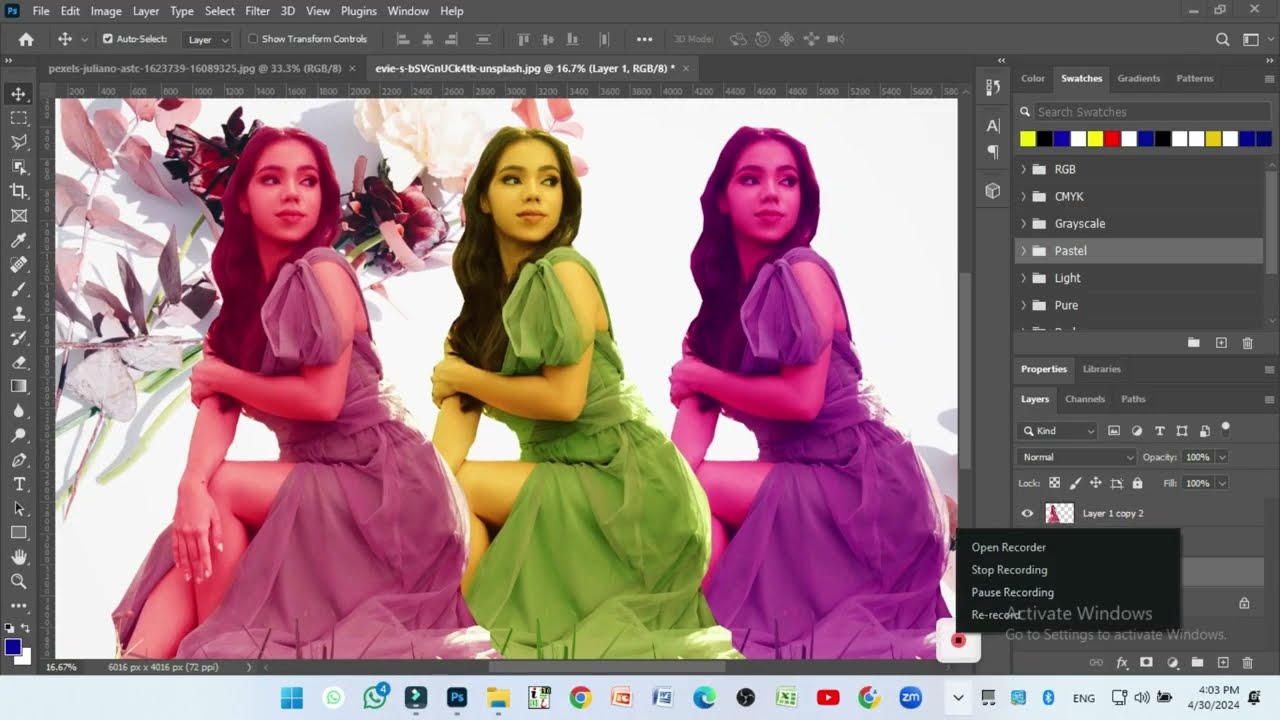This screenshot has width=1280, height=720.
Task: Select the Object Selection tool
Action: tap(19, 167)
